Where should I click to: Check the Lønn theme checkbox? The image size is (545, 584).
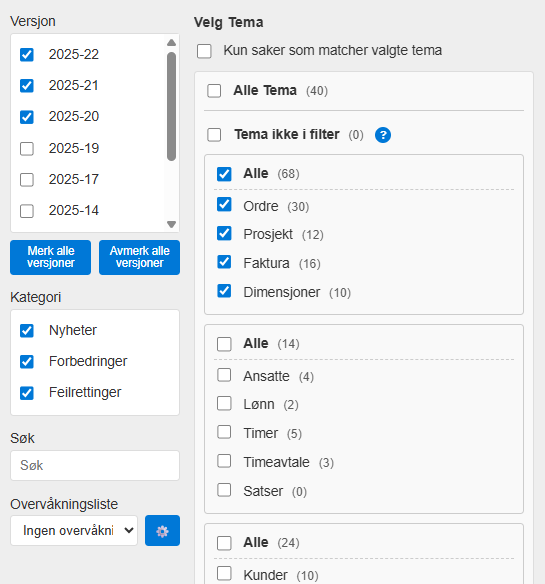pos(224,403)
